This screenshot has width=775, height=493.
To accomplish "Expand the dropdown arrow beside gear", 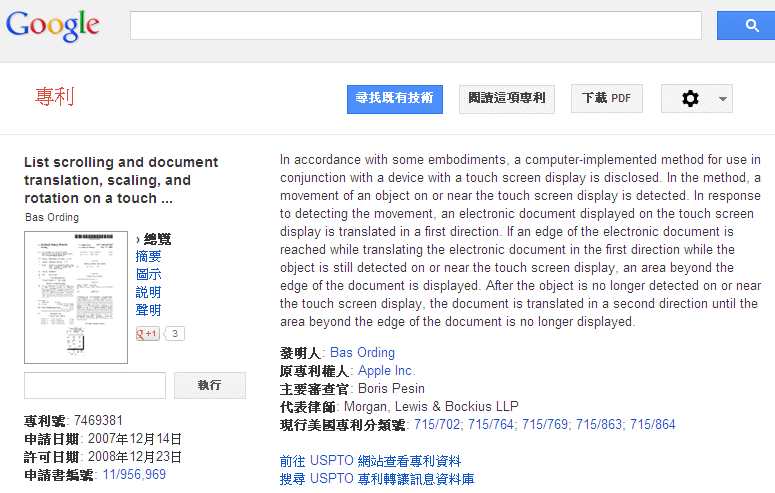I will pos(723,99).
